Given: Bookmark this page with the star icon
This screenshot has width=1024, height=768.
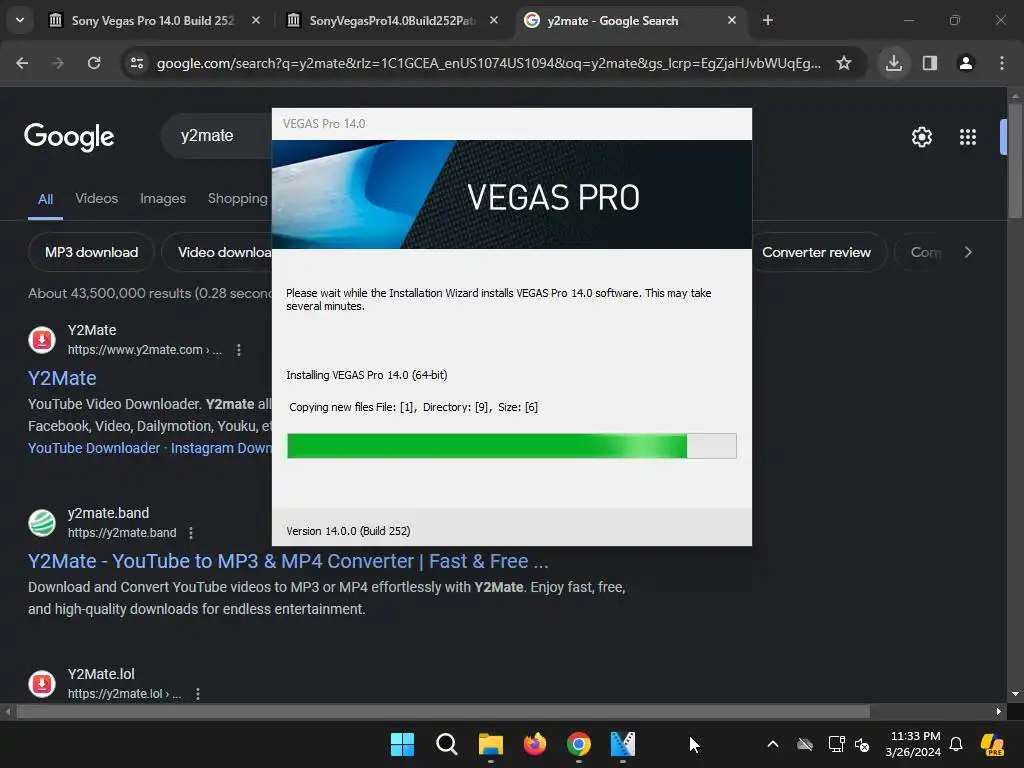Looking at the screenshot, I should [x=844, y=63].
